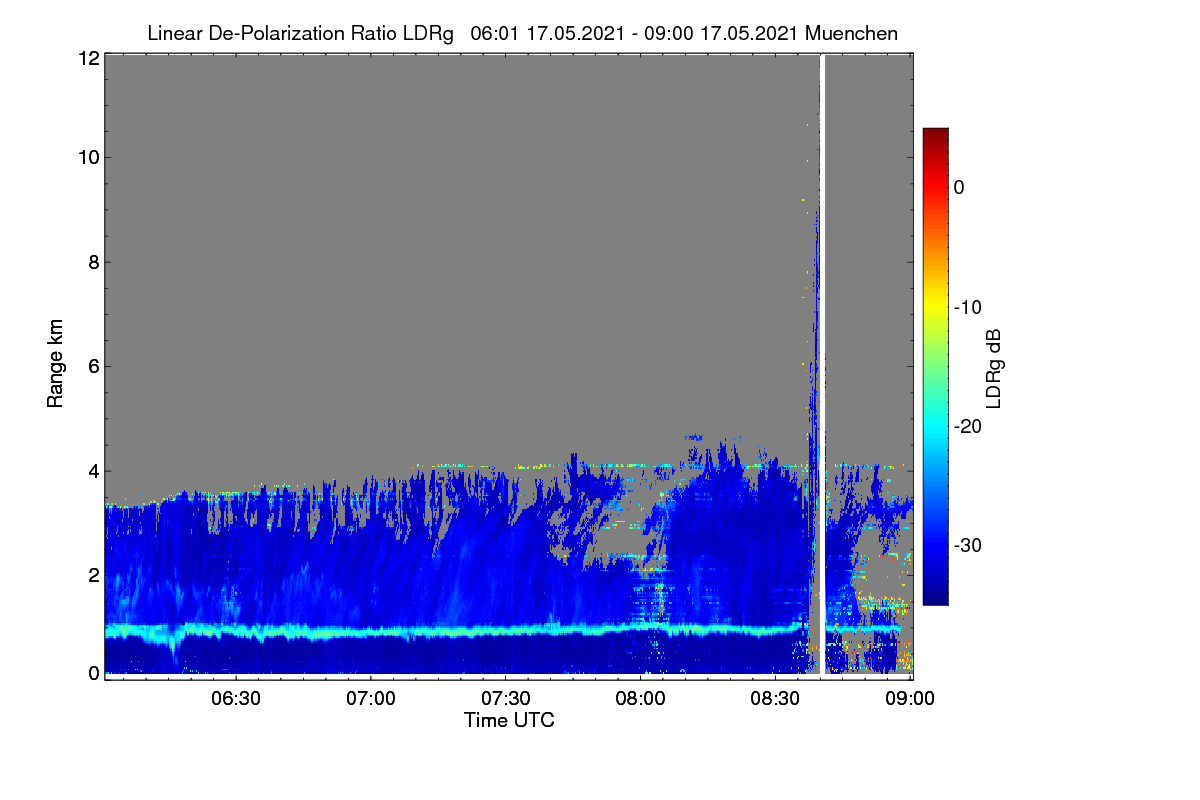Click the 8 km range tick label
1200x800 pixels.
(x=93, y=262)
